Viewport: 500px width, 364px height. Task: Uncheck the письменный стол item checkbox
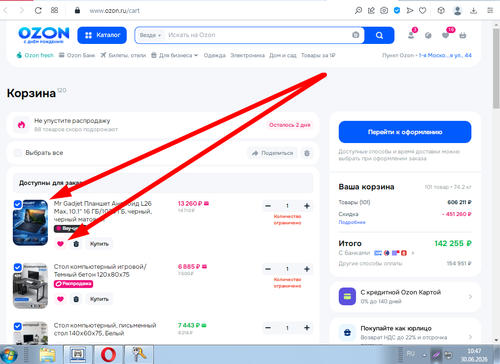coord(18,326)
